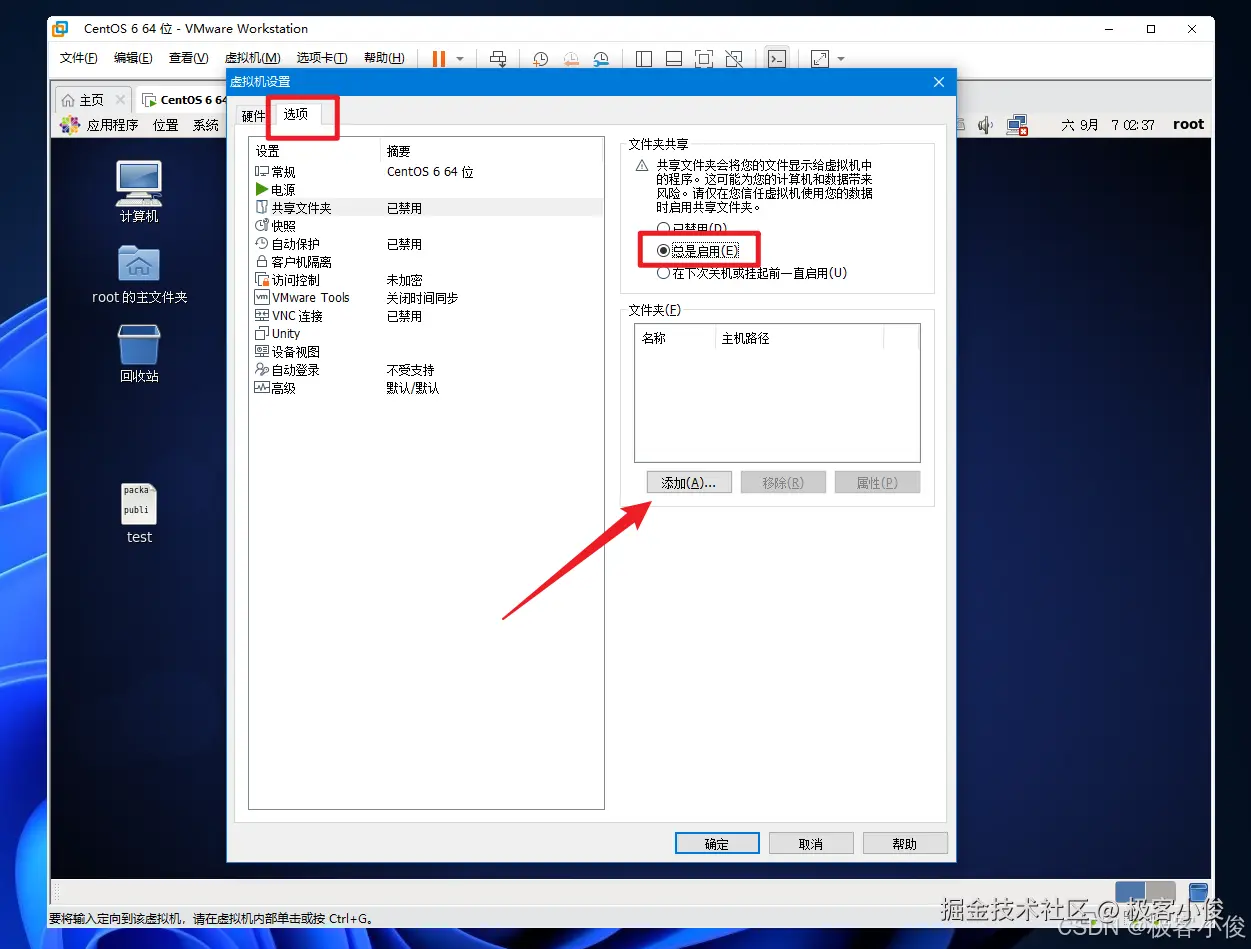Click the 取消 button
Screen dimensions: 1251x949
click(x=811, y=844)
